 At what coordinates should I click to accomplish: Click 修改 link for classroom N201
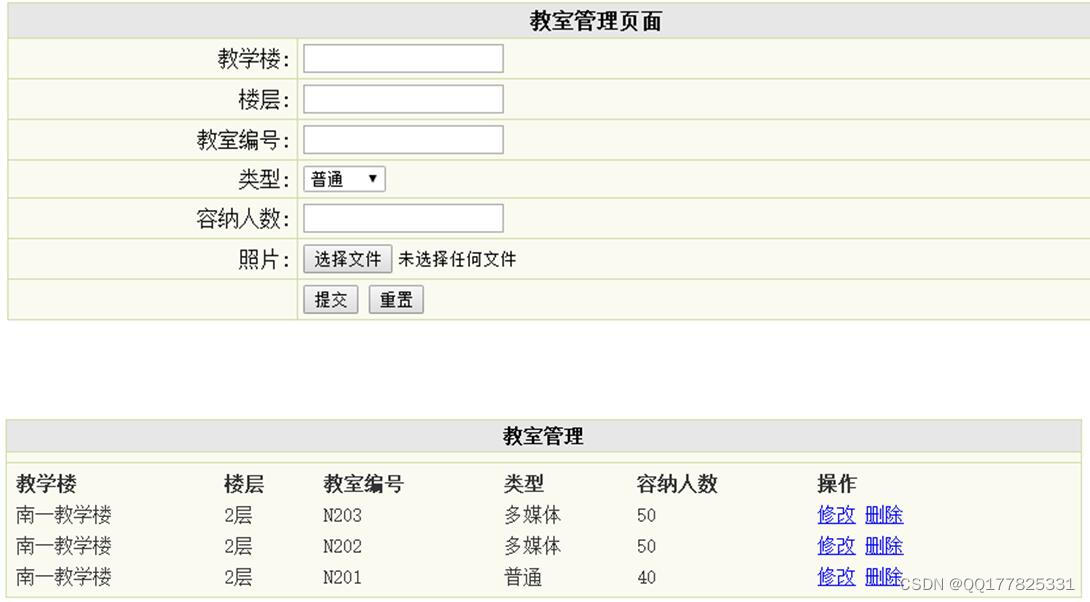click(836, 576)
